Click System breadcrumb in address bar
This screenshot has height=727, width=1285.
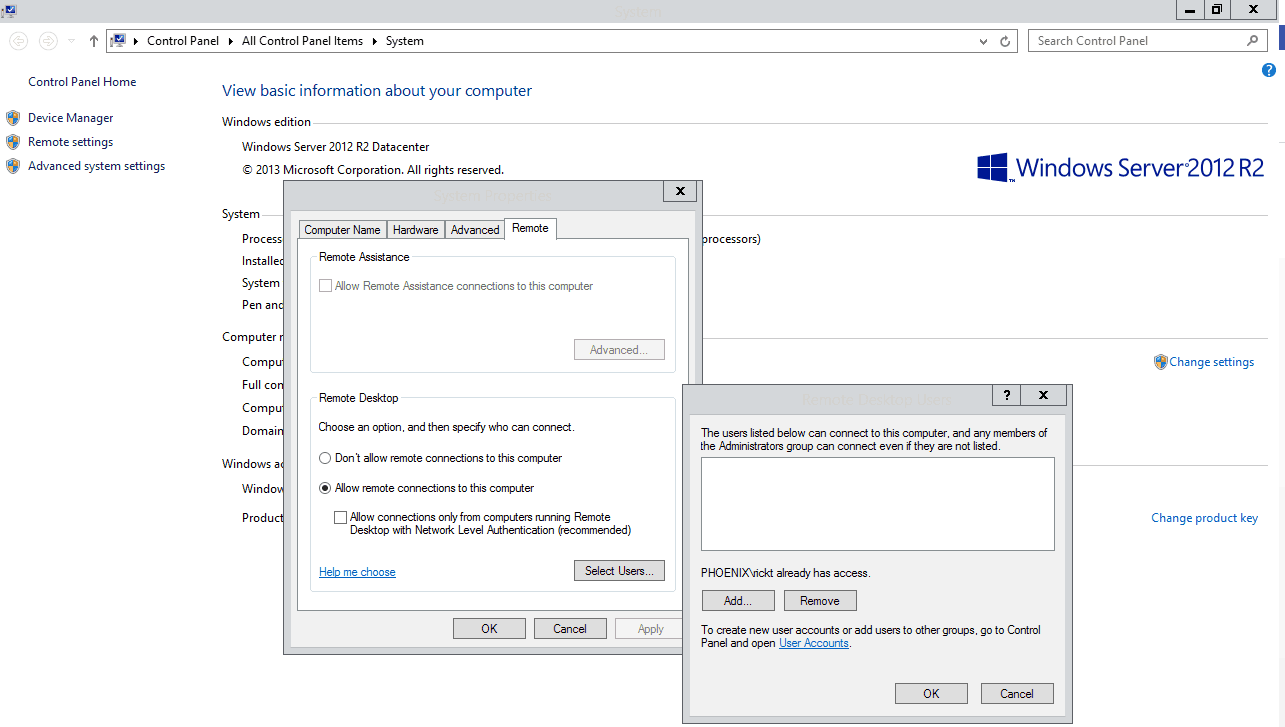(x=405, y=41)
